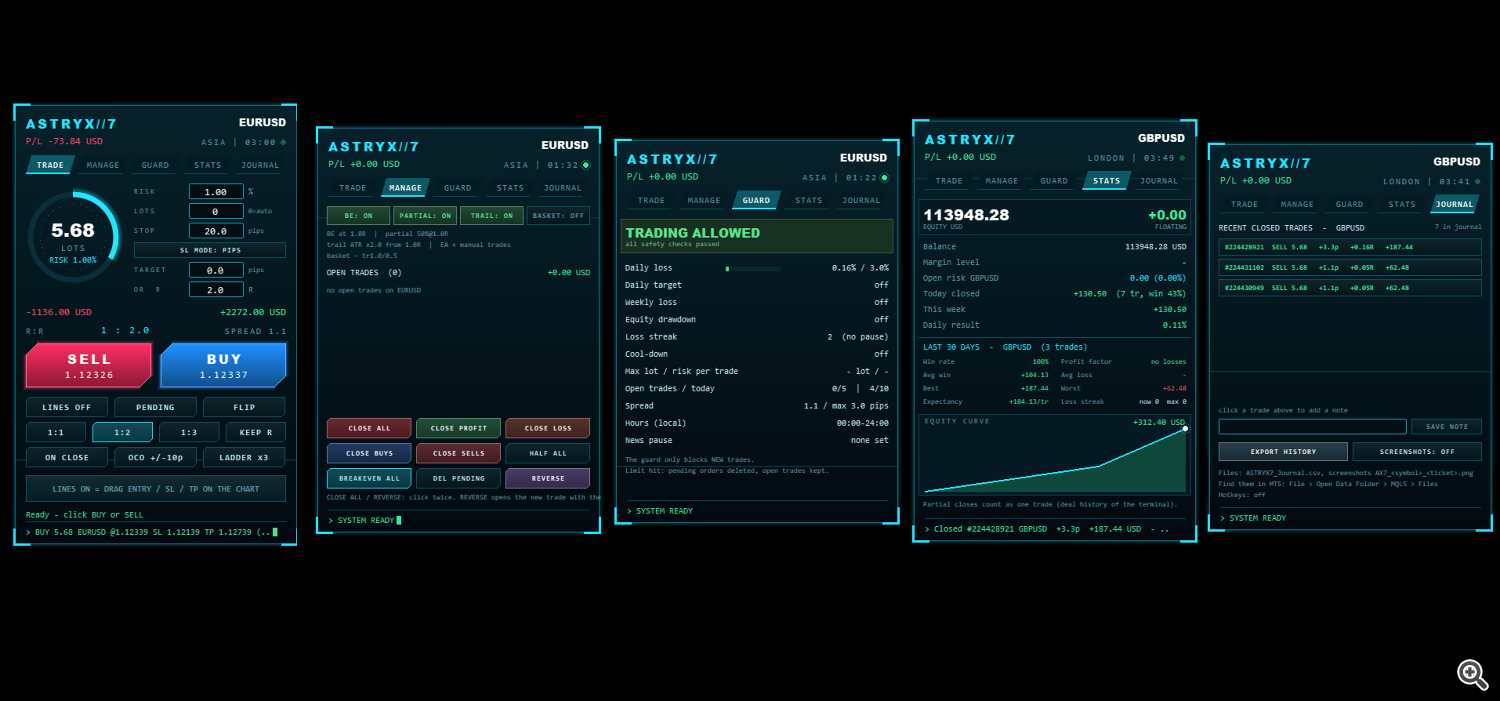The height and width of the screenshot is (701, 1500).
Task: Click the LADDER x3 button
Action: click(x=244, y=457)
